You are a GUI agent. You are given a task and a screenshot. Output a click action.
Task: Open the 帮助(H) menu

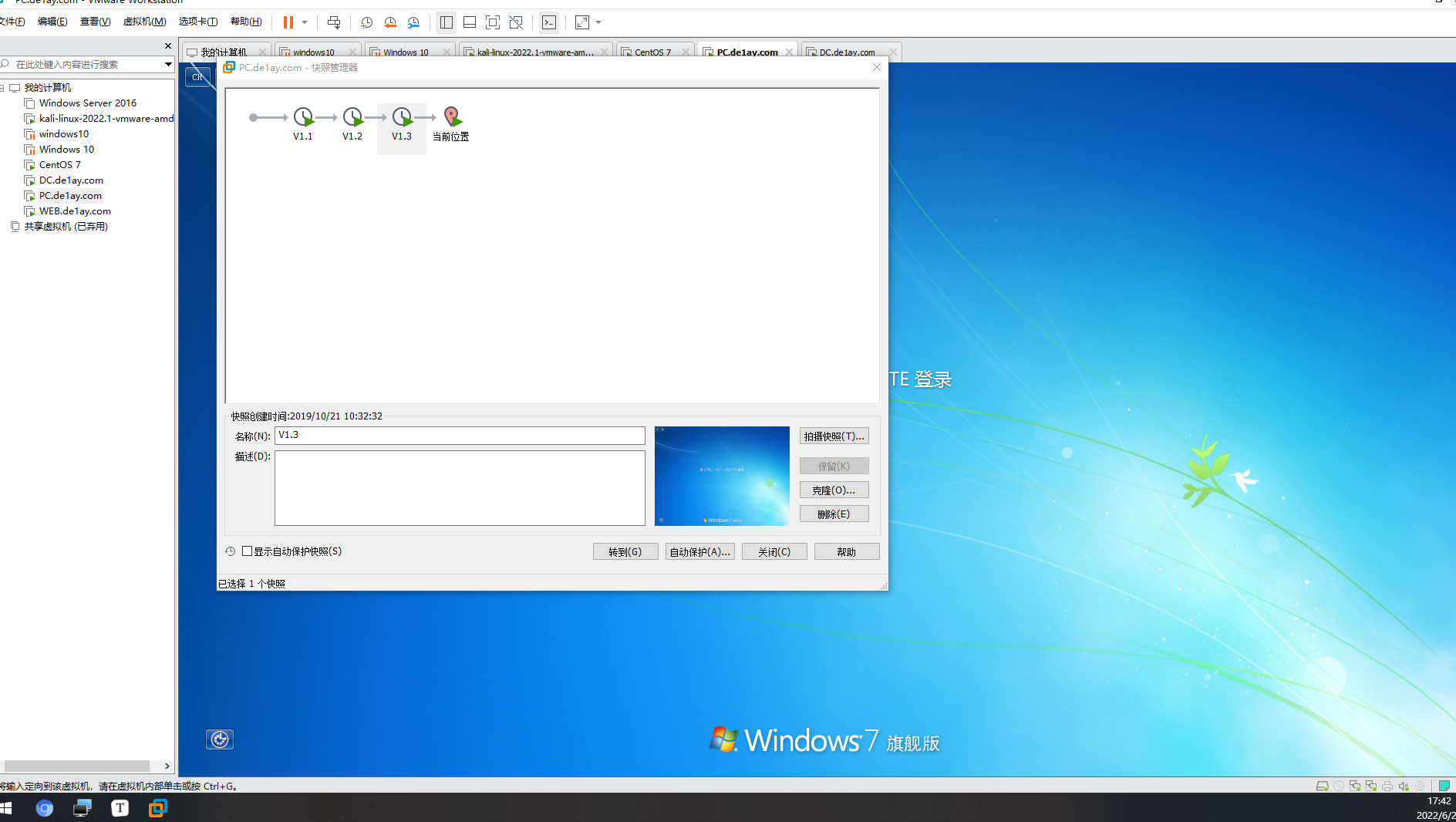click(x=246, y=22)
